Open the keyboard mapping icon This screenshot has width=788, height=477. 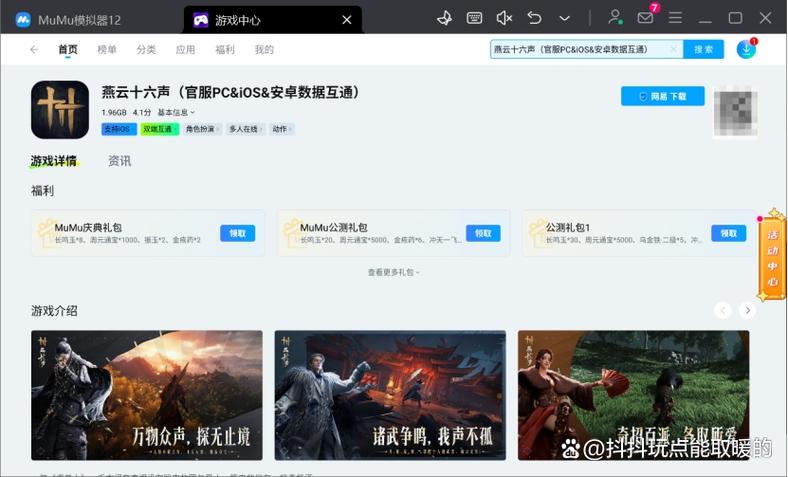point(474,19)
